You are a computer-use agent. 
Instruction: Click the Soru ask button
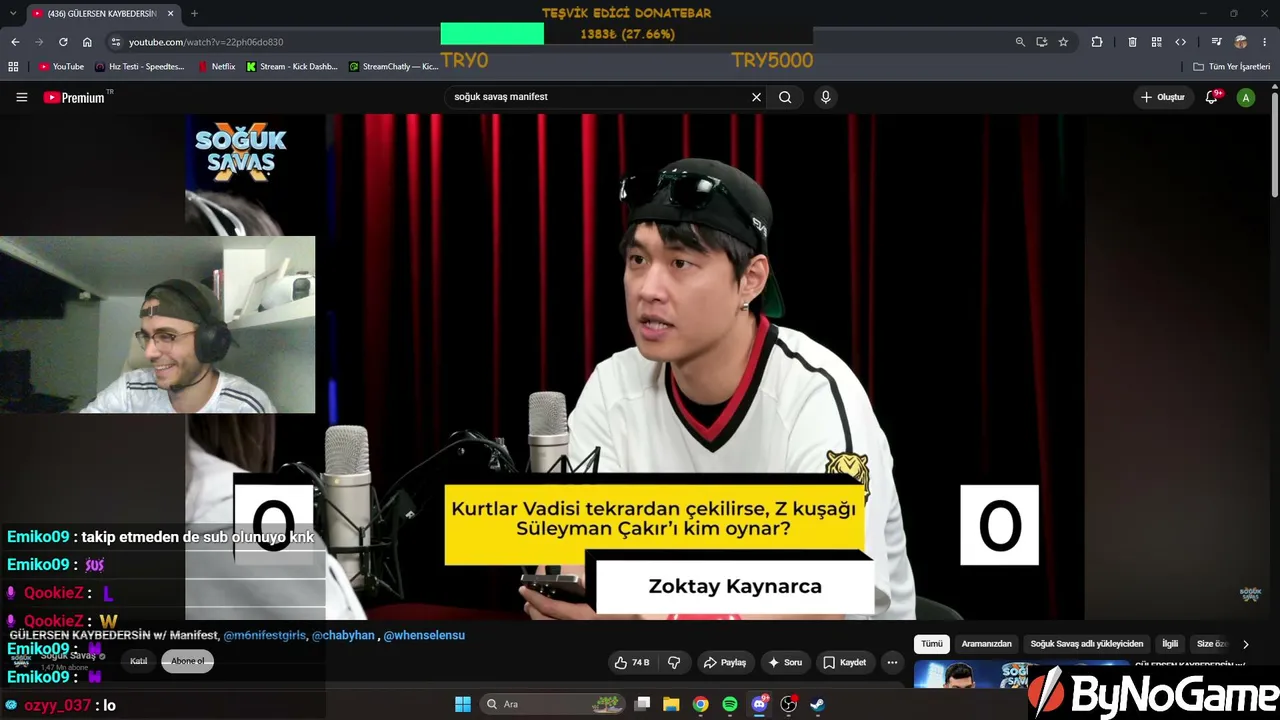coord(785,662)
